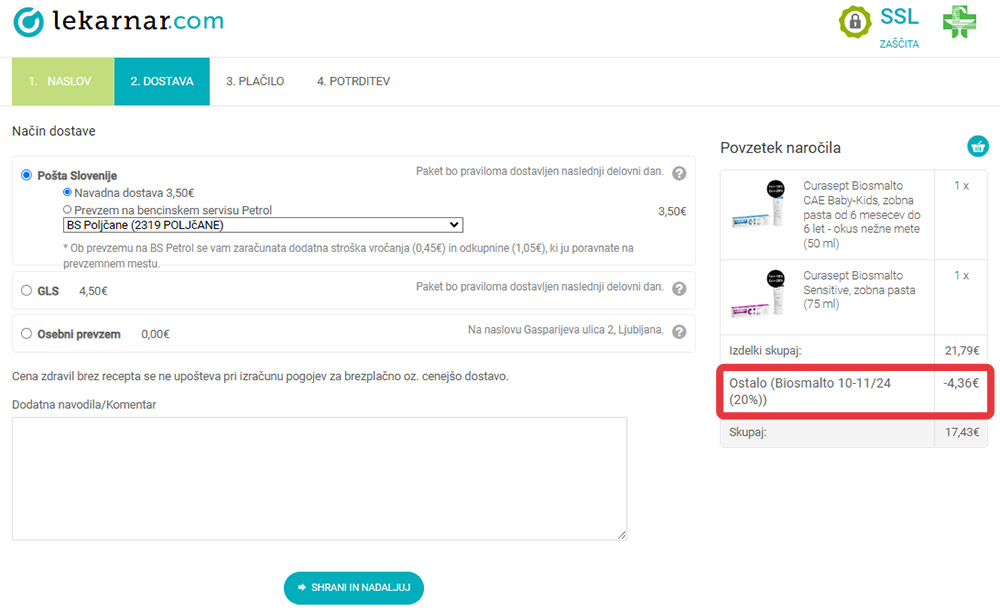Click the Shrani in nadaljuj button

(x=354, y=588)
